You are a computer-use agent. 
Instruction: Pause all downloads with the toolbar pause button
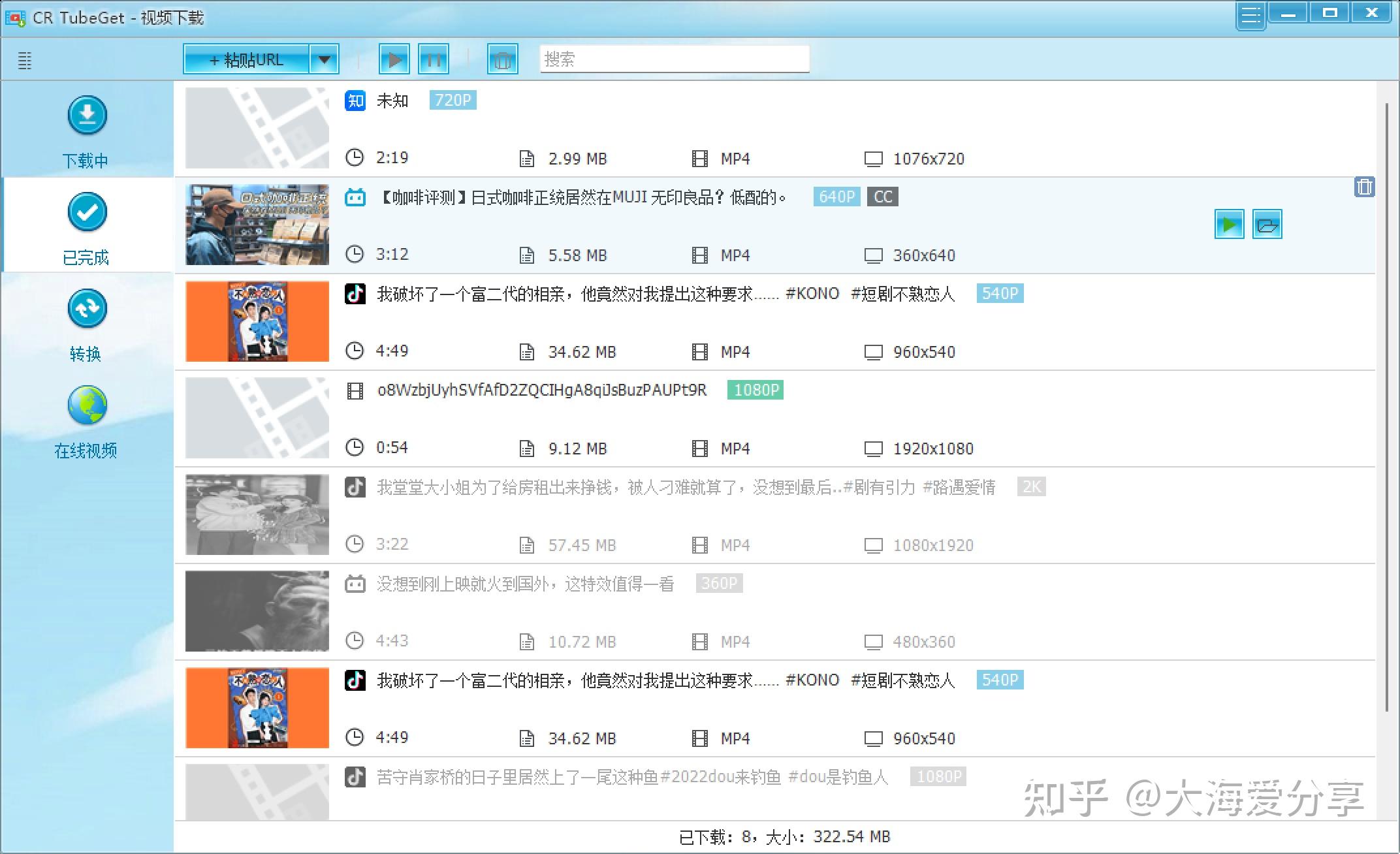(434, 60)
